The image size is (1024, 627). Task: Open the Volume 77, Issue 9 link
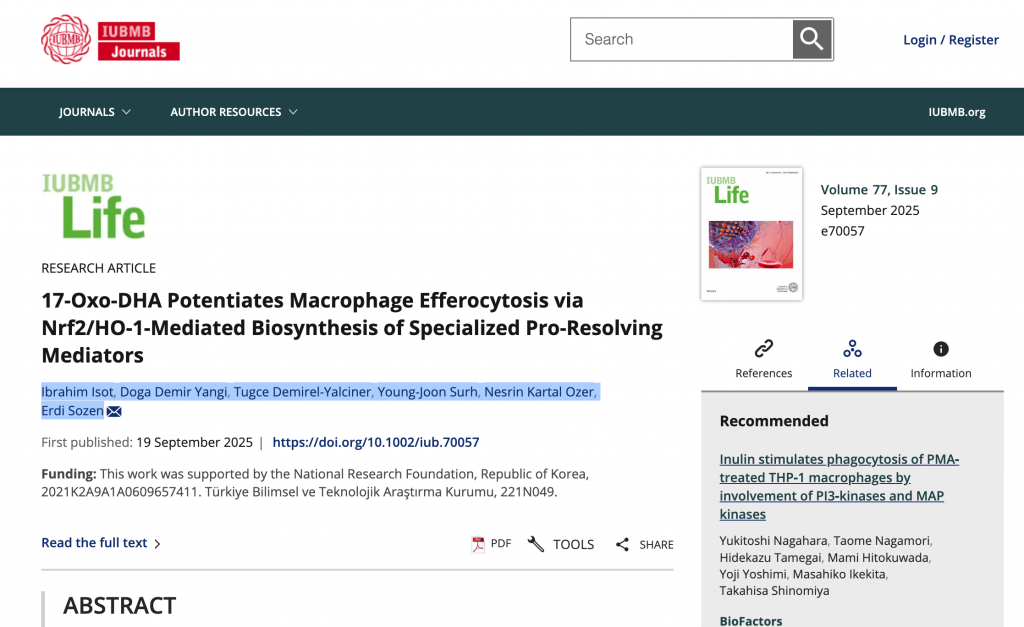(x=879, y=190)
